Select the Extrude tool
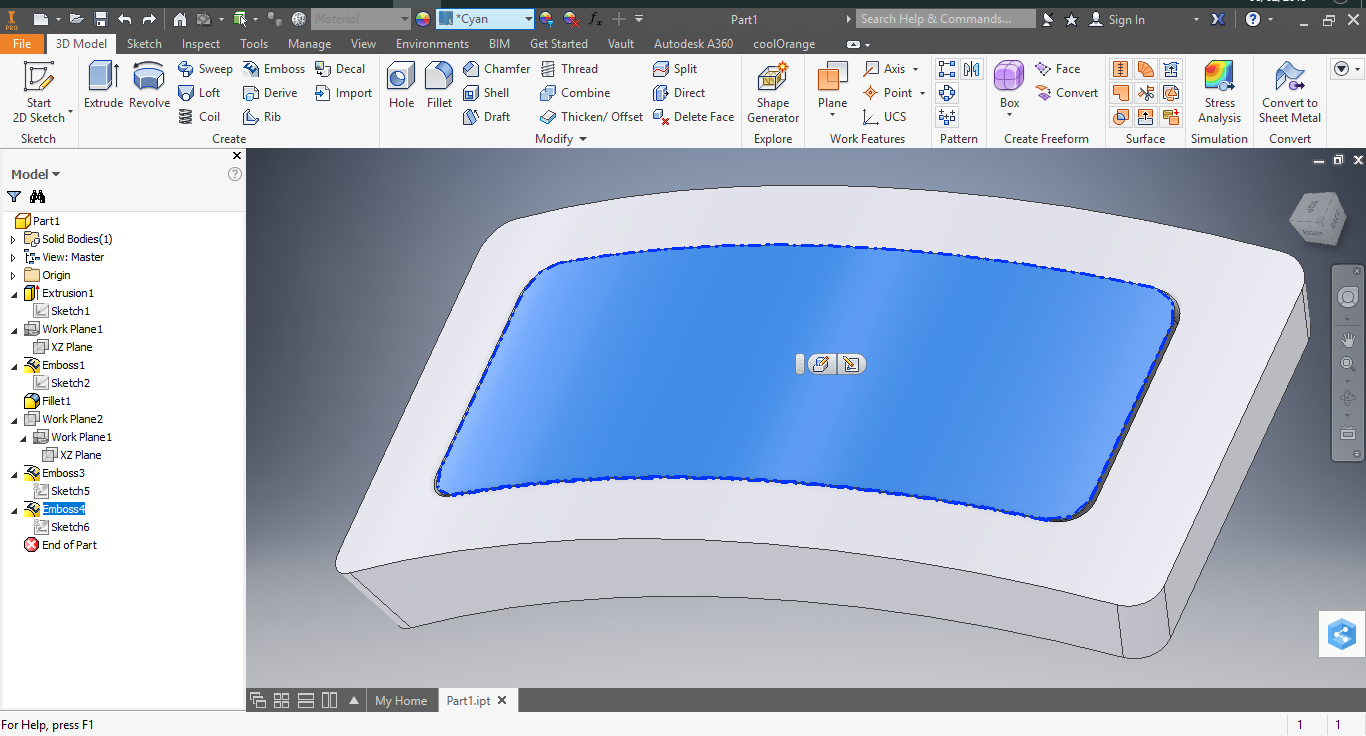 point(103,85)
